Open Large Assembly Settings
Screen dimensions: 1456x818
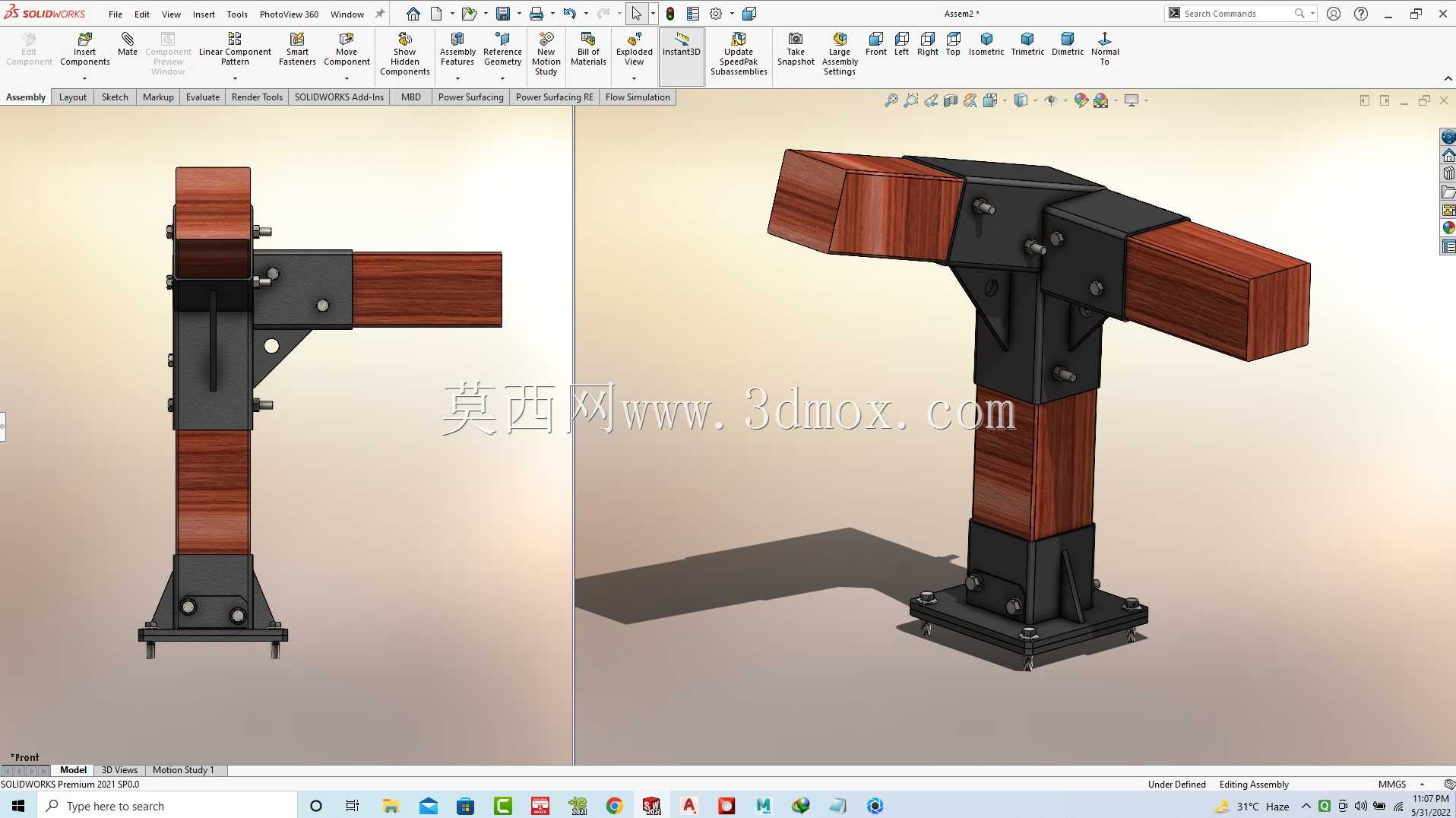click(840, 54)
